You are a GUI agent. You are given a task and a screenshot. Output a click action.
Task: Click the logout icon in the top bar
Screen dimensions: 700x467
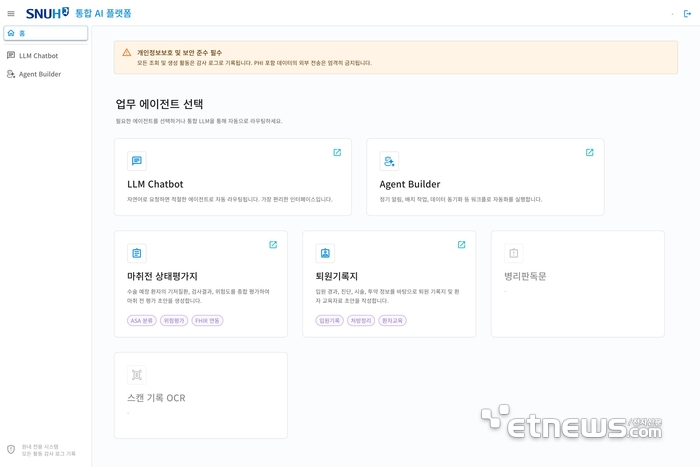[x=687, y=14]
